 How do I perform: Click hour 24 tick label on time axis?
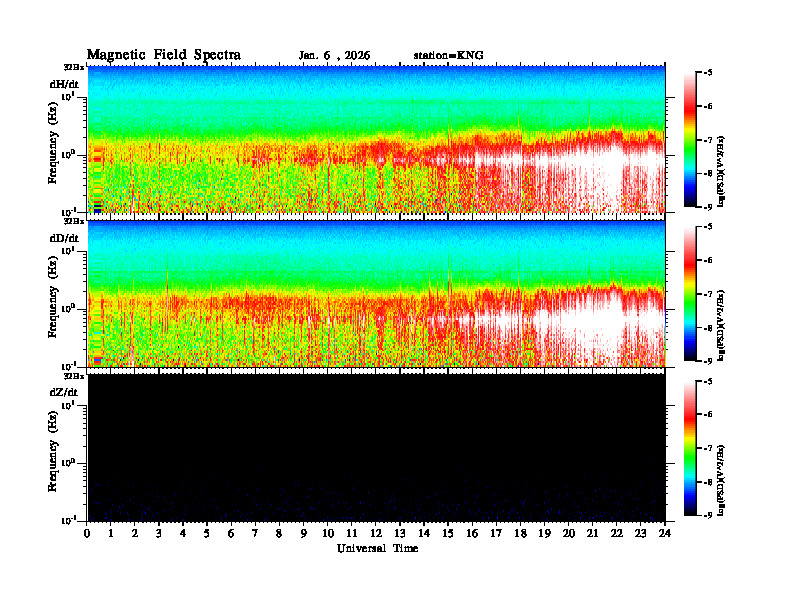tap(665, 533)
